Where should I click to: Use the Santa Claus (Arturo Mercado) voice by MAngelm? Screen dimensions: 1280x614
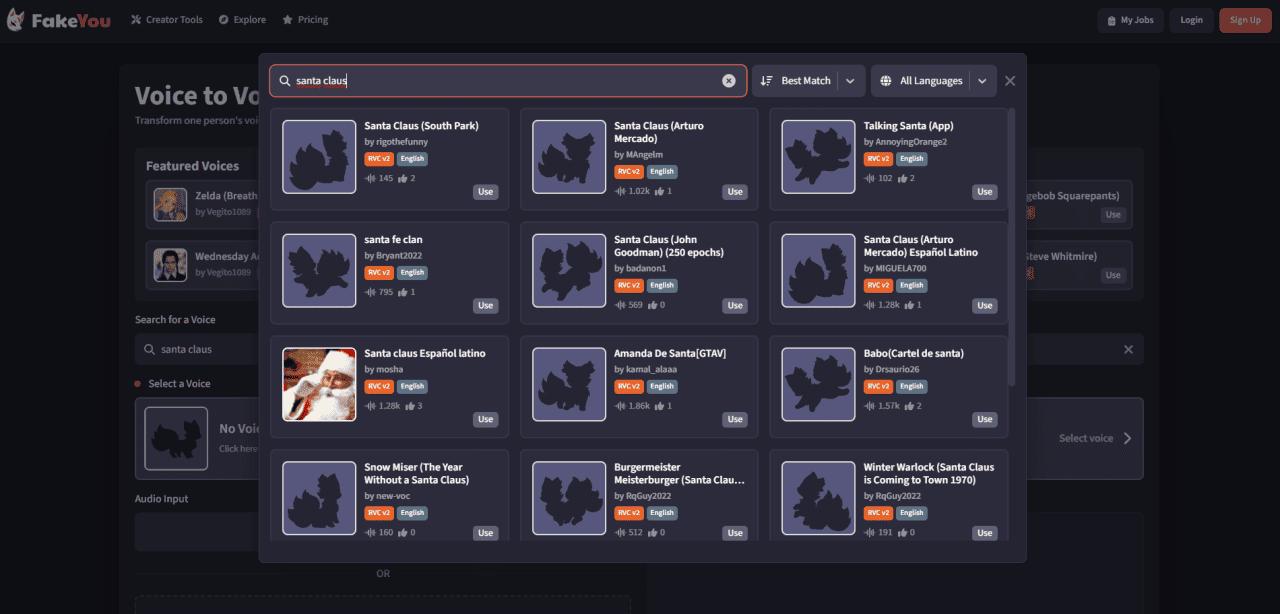[x=735, y=192]
